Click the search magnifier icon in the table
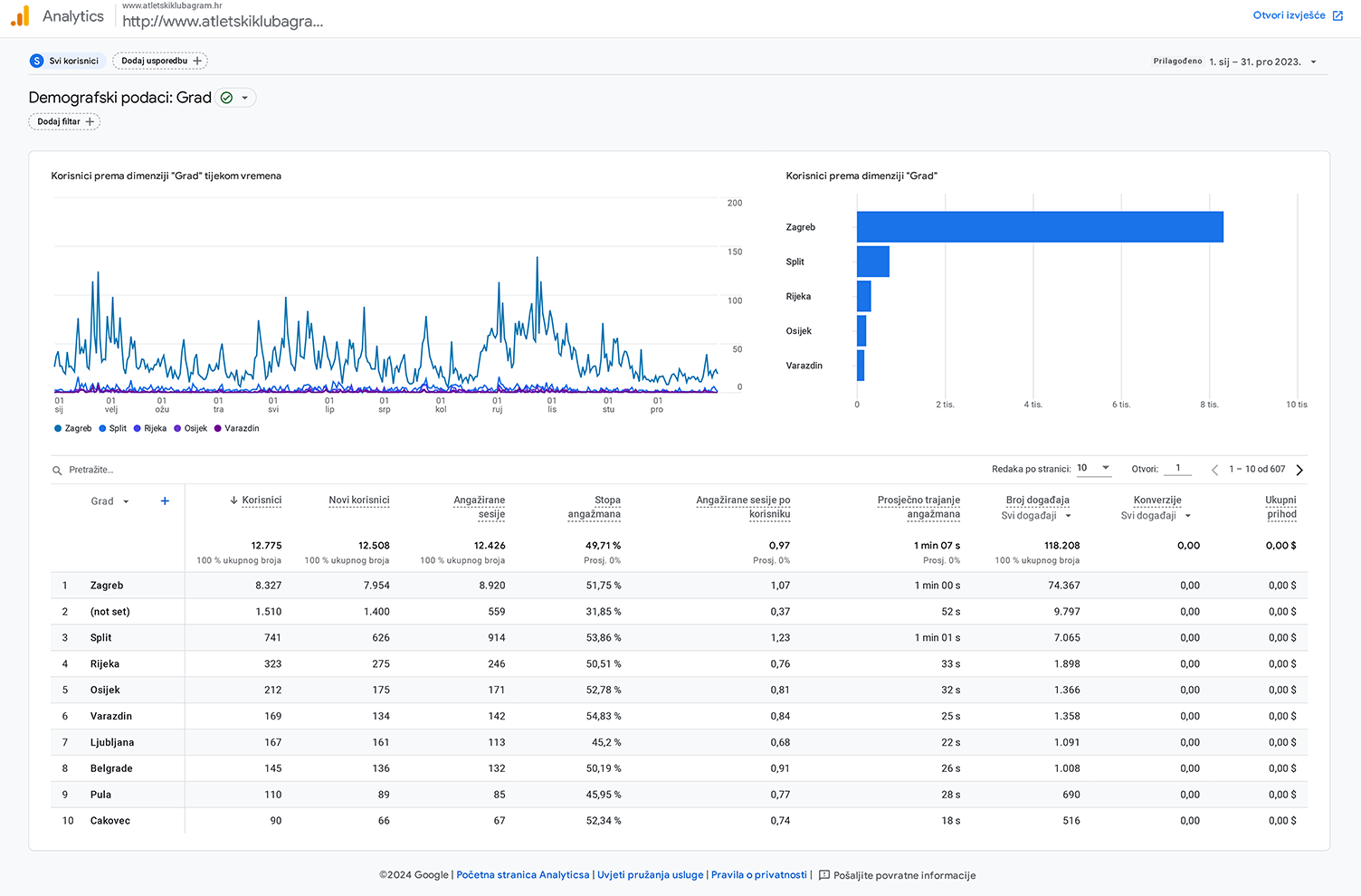The height and width of the screenshot is (896, 1361). pos(57,471)
